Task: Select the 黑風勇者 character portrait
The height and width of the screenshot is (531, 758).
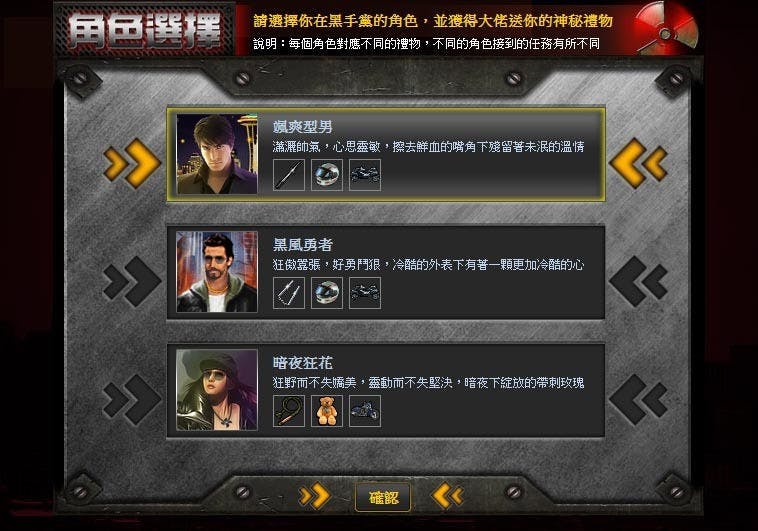Action: [217, 271]
